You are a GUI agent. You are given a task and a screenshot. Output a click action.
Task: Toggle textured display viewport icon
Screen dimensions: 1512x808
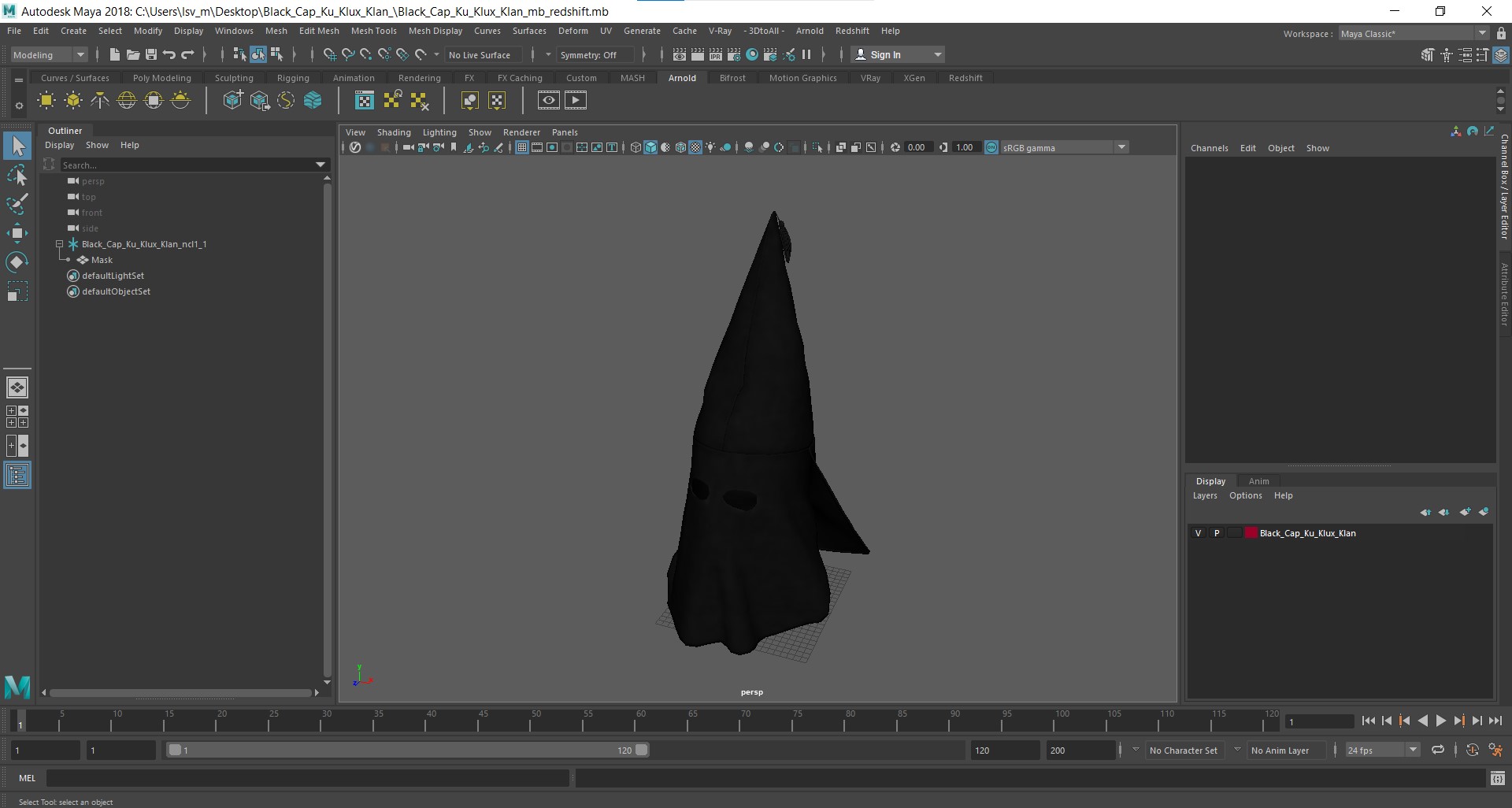695,147
